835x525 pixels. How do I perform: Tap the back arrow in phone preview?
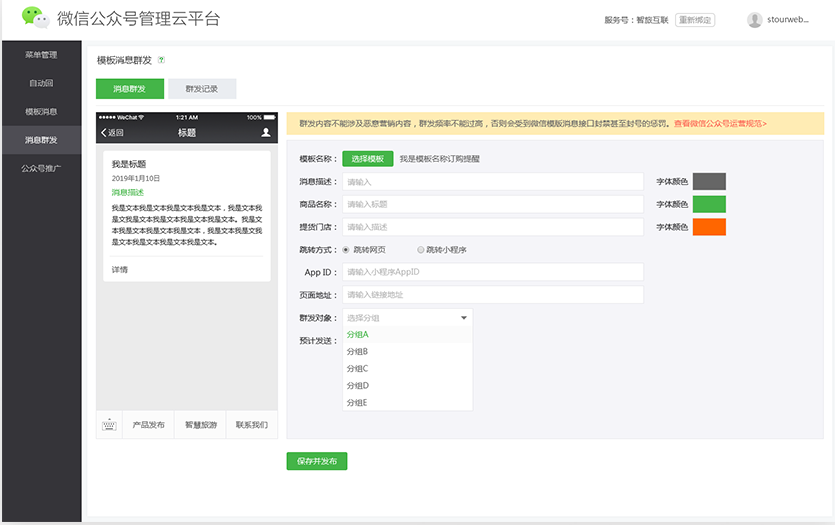(x=104, y=132)
